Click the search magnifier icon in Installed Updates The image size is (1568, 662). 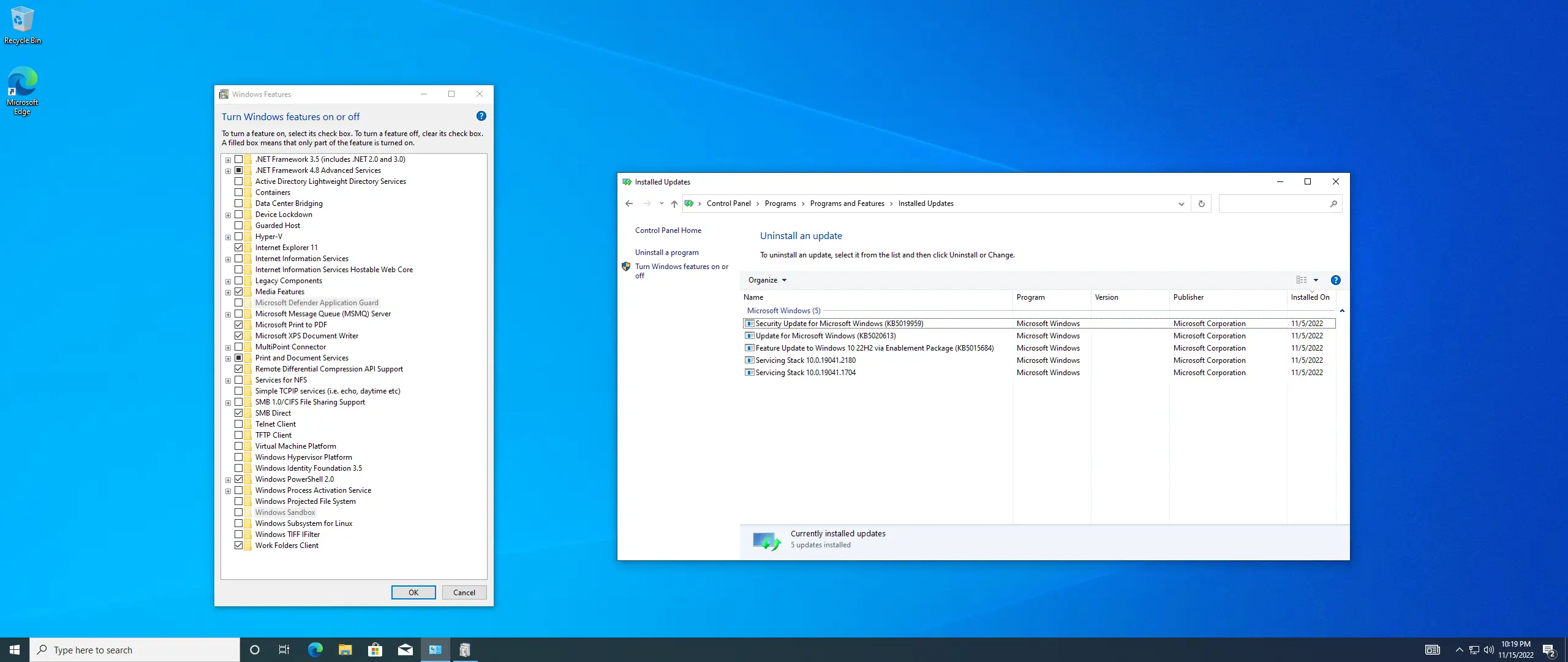[1333, 204]
